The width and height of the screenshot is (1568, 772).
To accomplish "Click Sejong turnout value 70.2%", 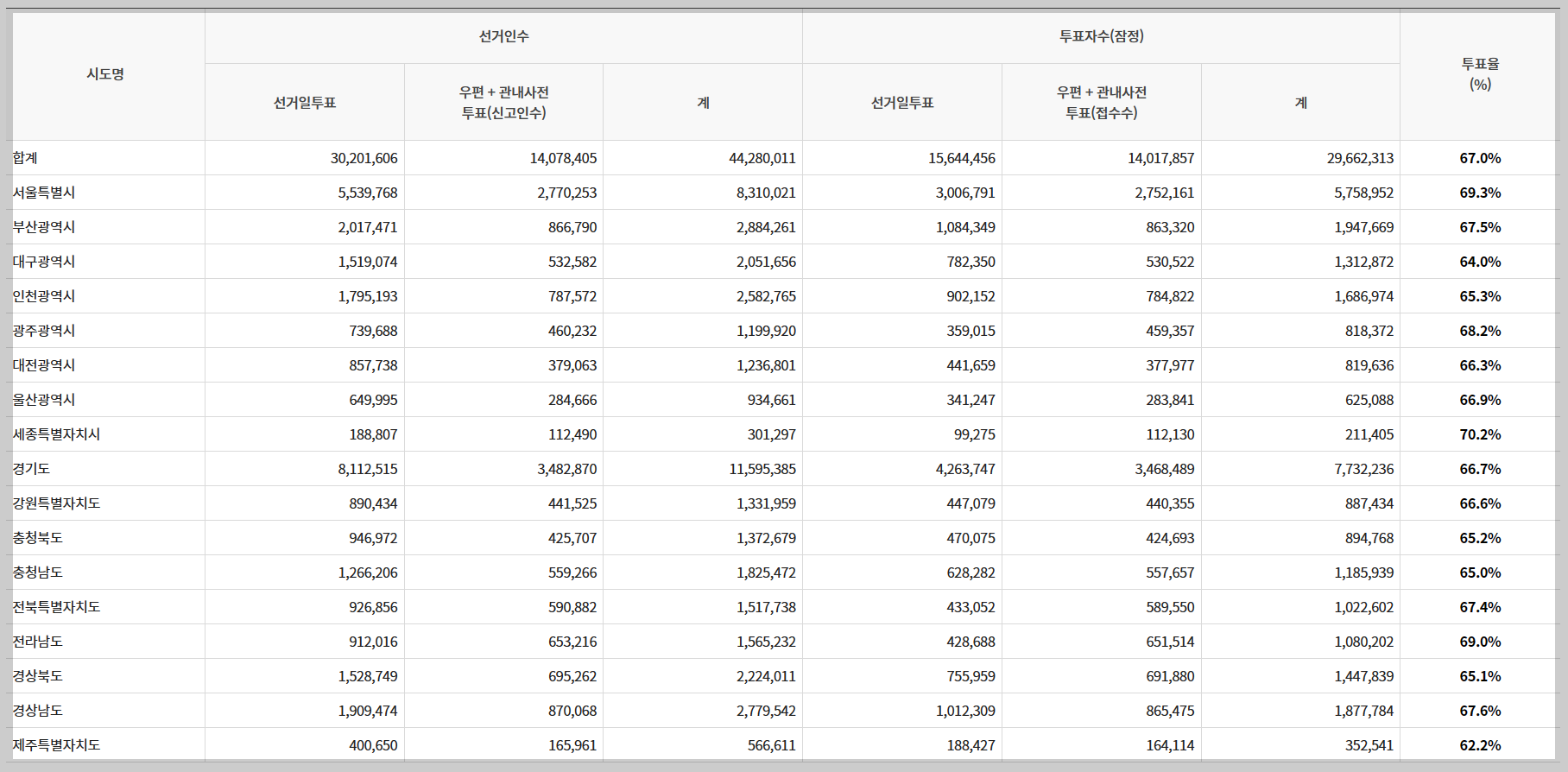I will coord(1480,434).
